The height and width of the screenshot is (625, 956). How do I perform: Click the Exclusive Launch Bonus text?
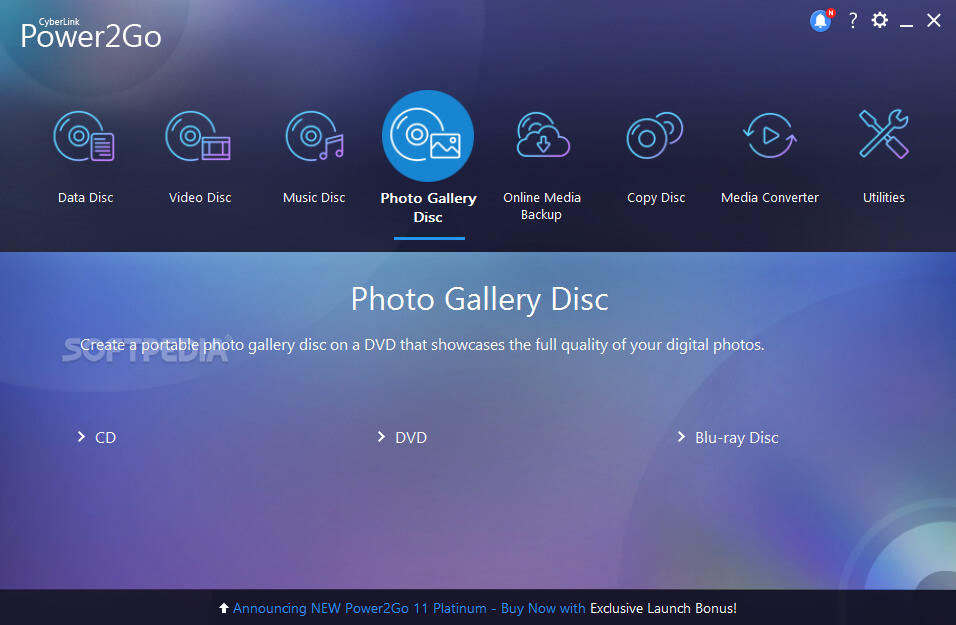coord(663,608)
